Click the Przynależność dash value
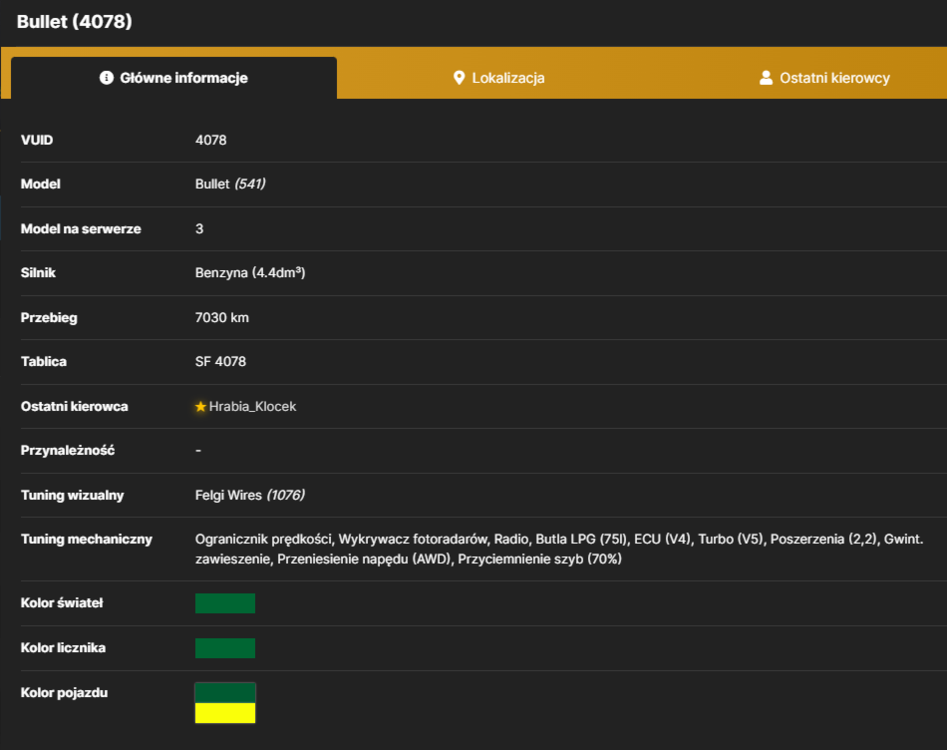Image resolution: width=947 pixels, height=750 pixels. [x=198, y=450]
